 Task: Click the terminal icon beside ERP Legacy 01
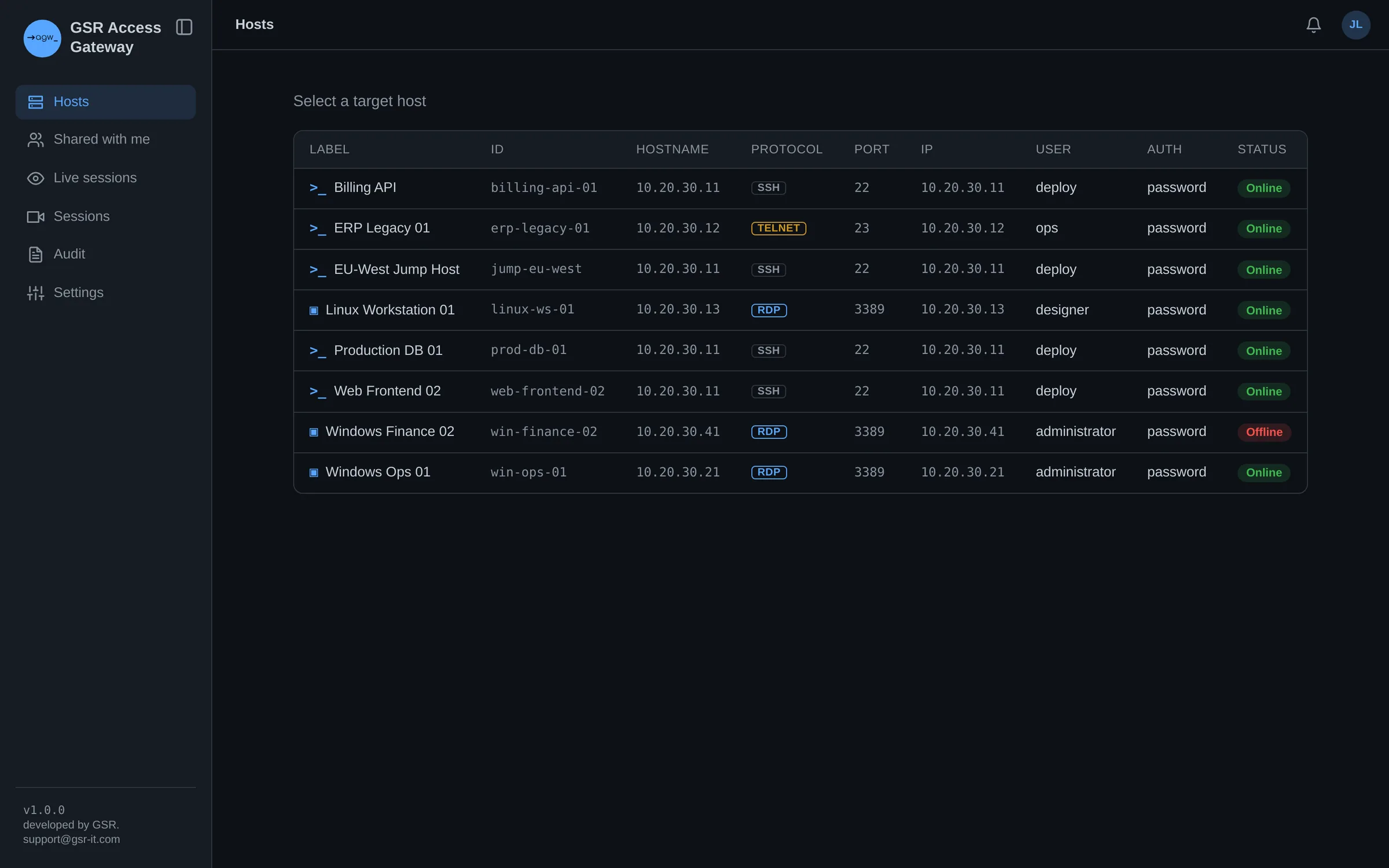point(318,229)
